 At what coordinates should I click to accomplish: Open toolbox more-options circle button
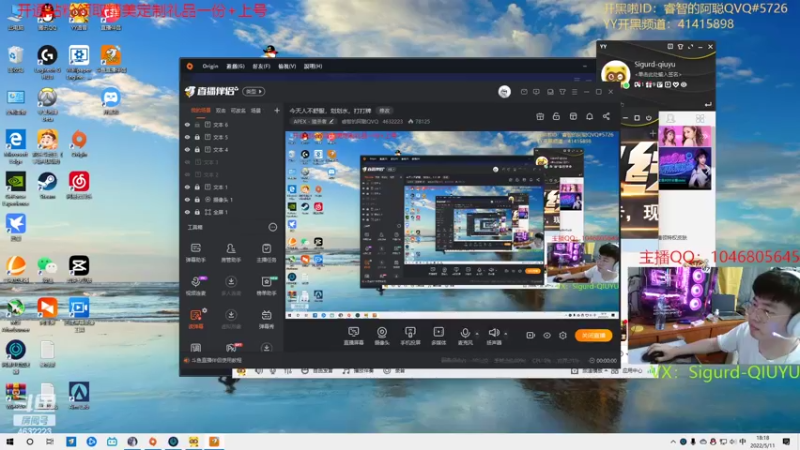[x=272, y=227]
